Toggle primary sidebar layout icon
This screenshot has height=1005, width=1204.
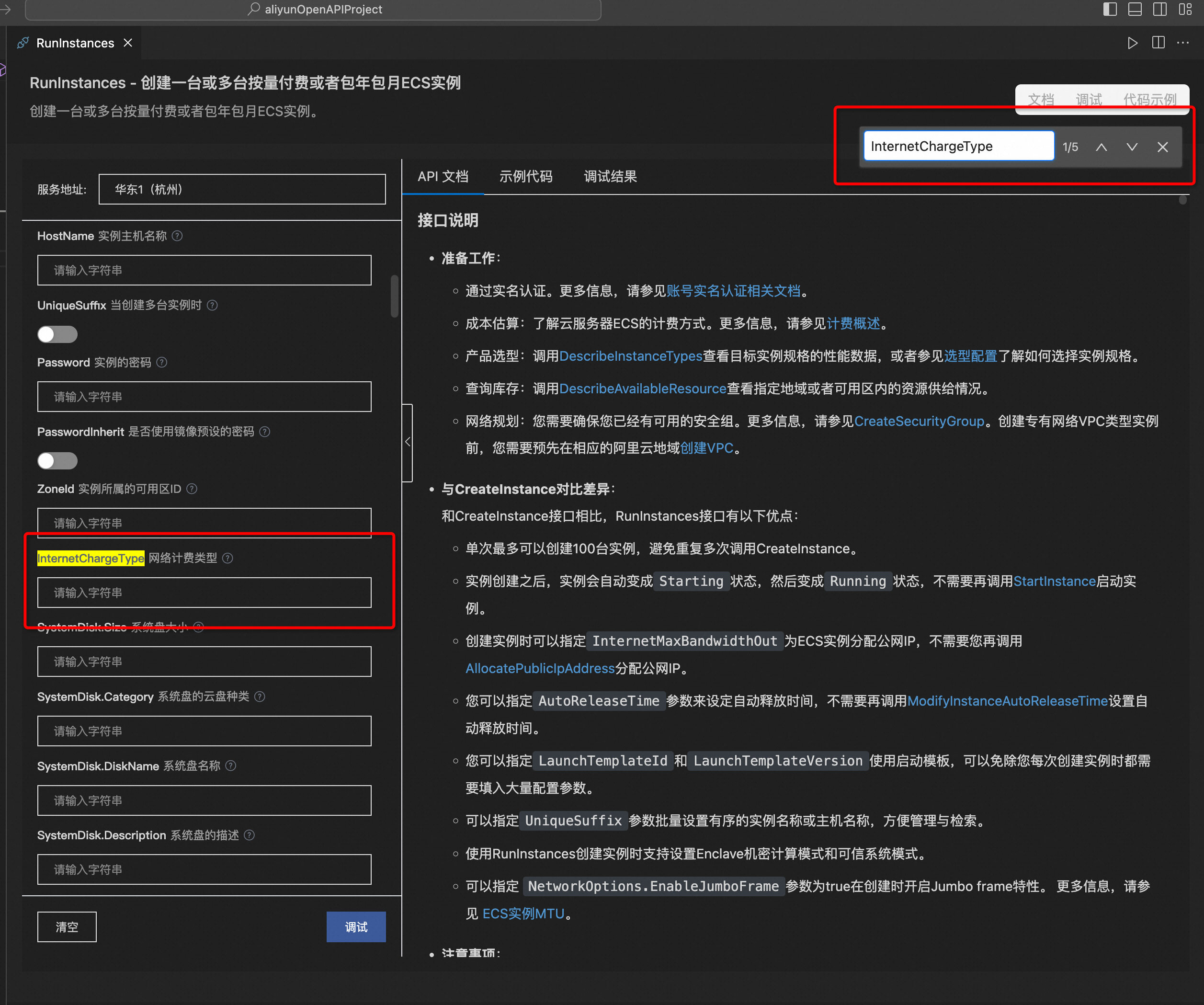point(1109,9)
